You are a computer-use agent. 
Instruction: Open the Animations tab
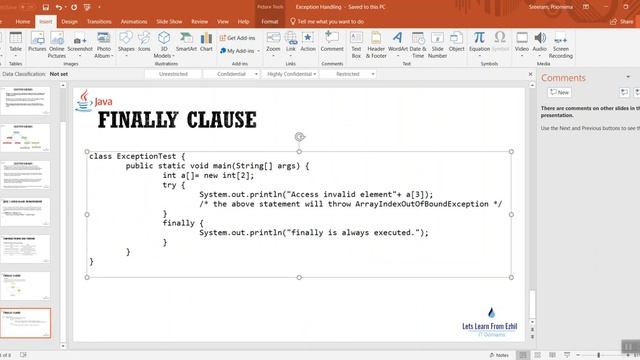134,22
